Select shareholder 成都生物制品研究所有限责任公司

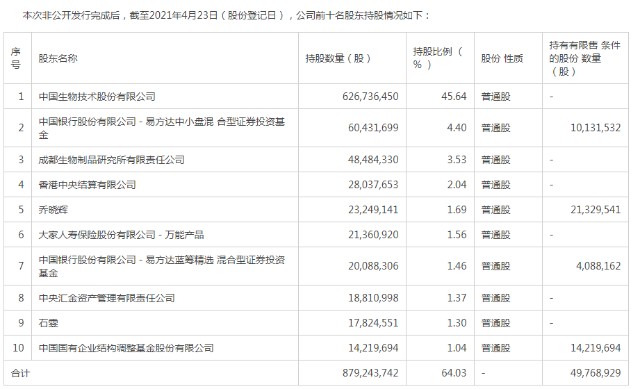pos(111,160)
